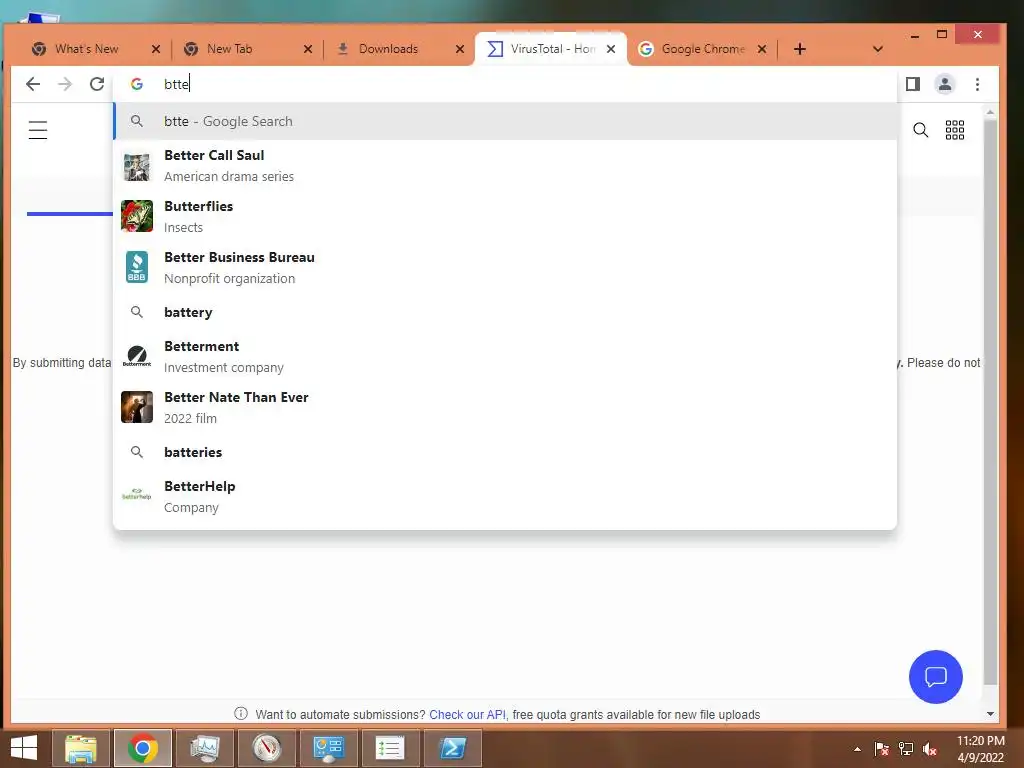1024x768 pixels.
Task: Click the muted volume tray icon
Action: (x=930, y=749)
